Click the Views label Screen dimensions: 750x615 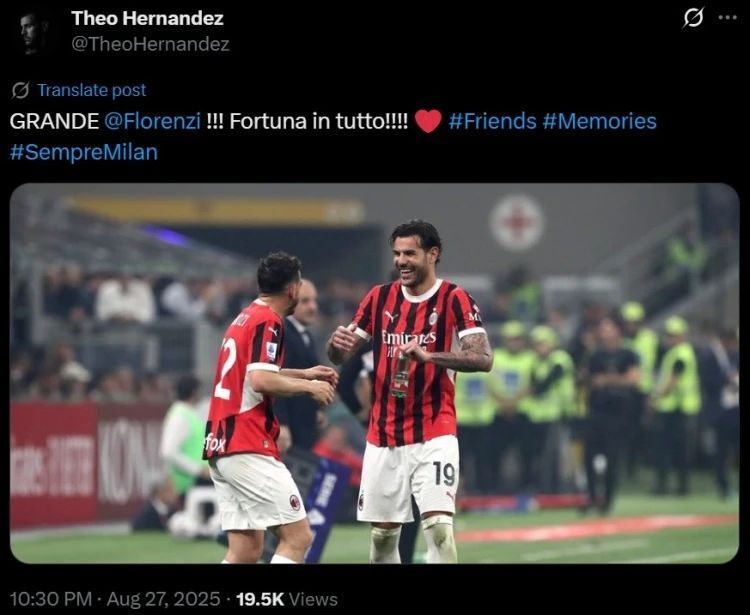313,599
